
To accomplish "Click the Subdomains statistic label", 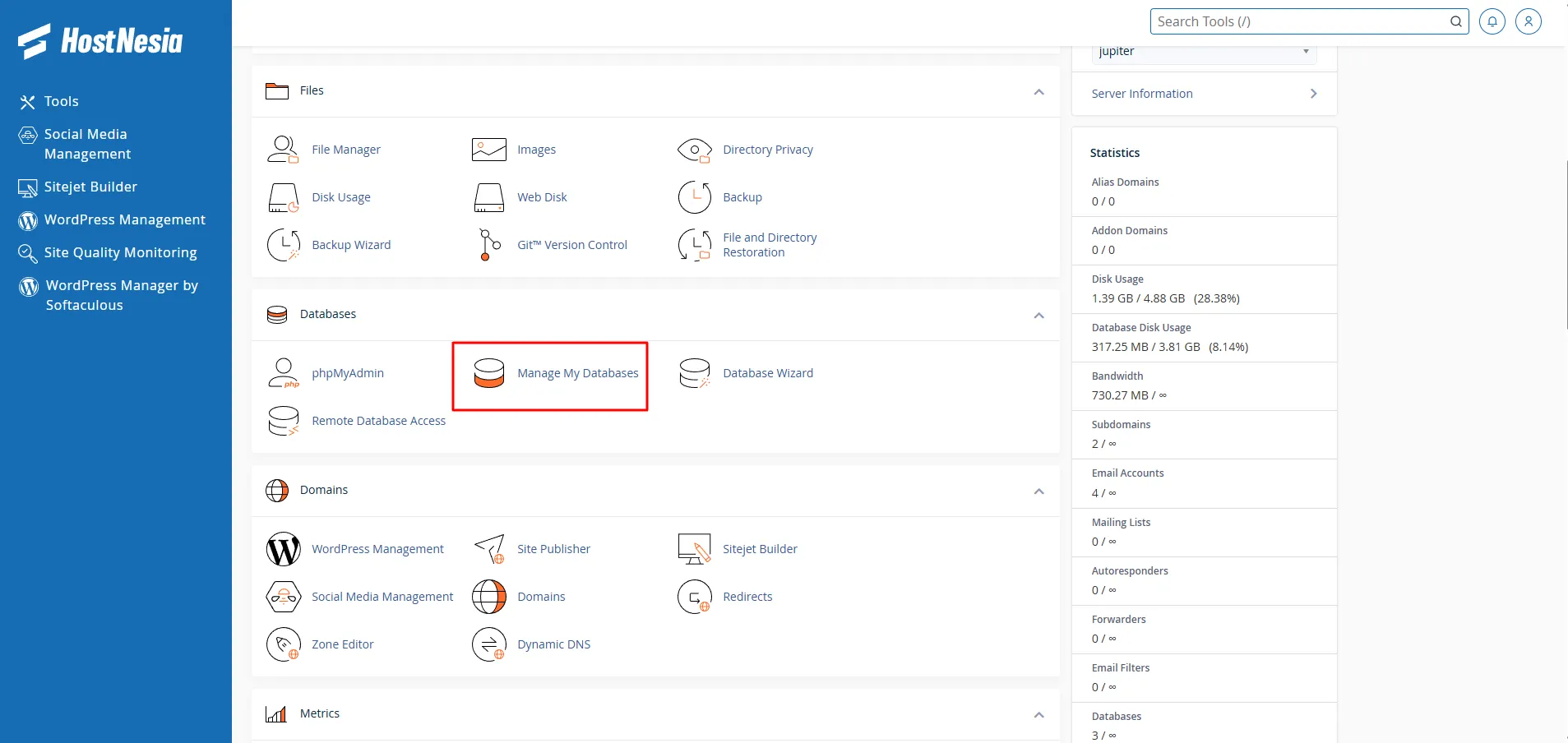I will 1121,425.
